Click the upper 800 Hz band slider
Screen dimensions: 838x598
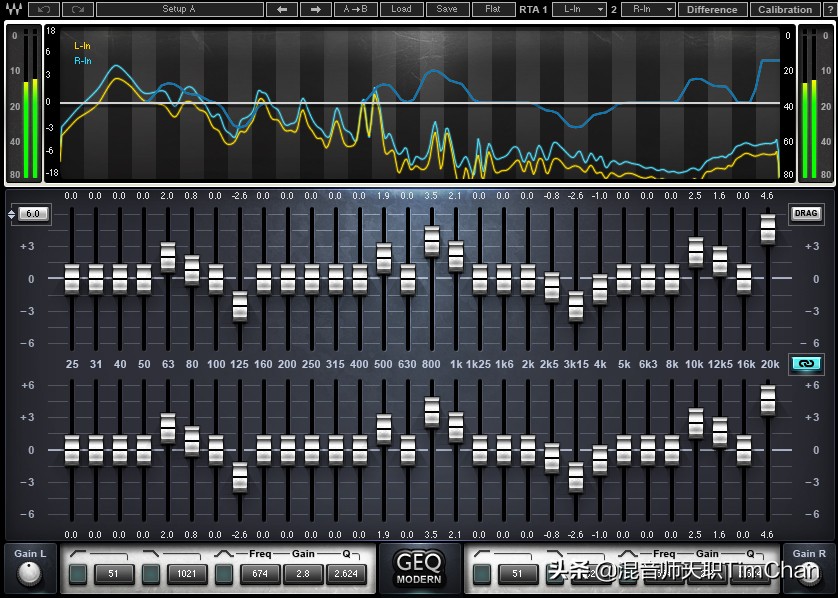coord(432,241)
